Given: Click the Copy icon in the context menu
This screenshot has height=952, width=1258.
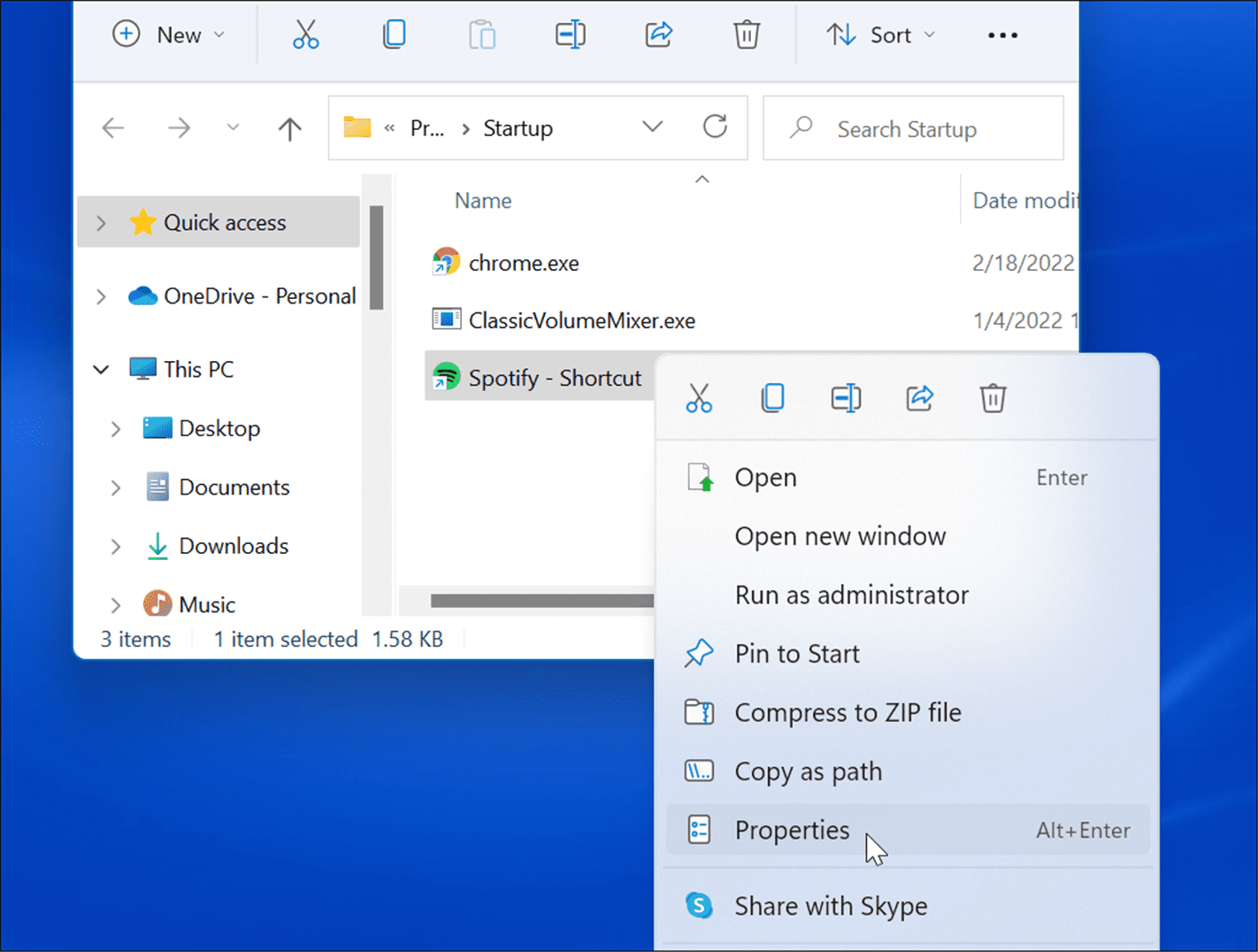Looking at the screenshot, I should click(x=772, y=398).
